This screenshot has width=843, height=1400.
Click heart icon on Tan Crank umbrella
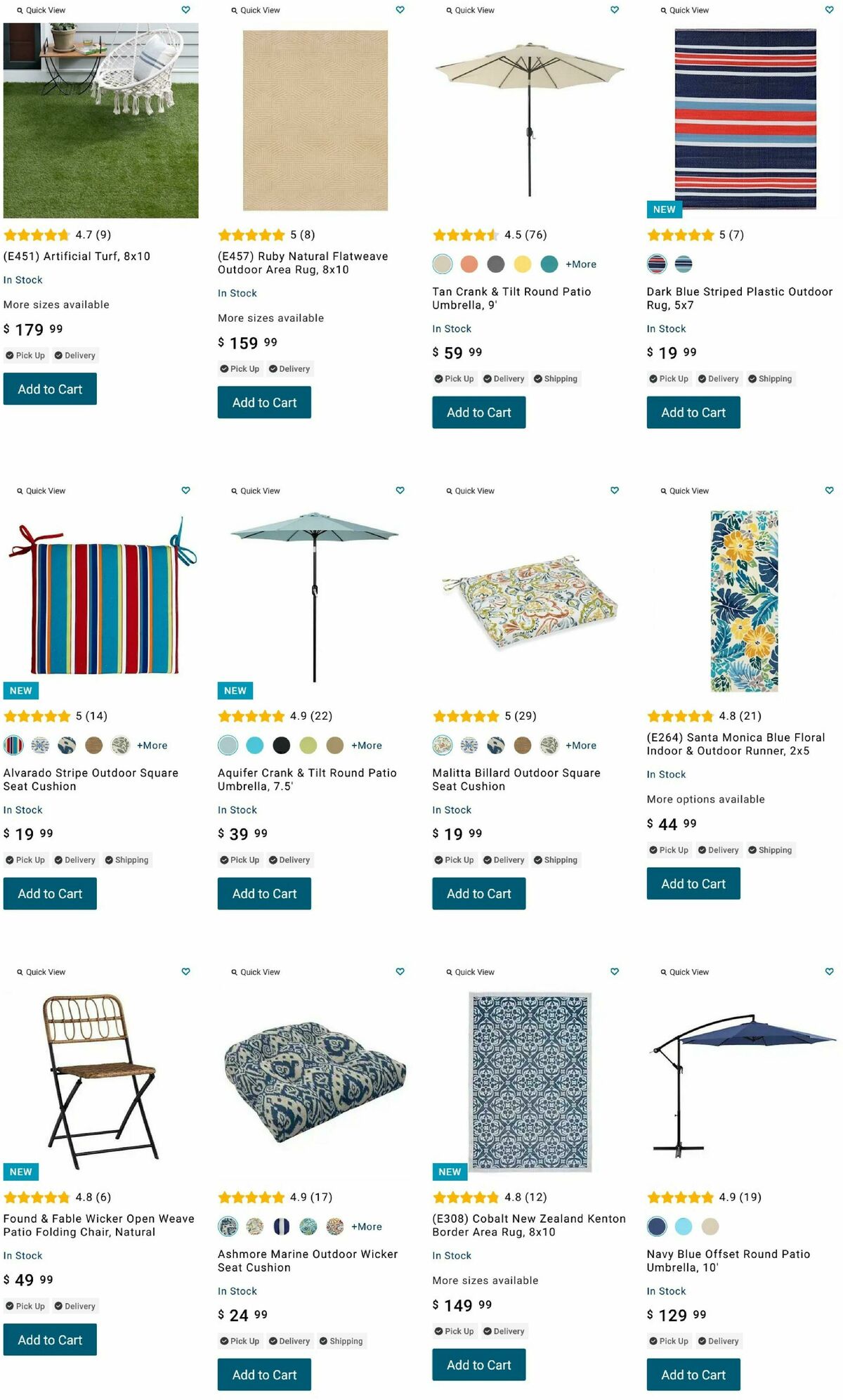click(615, 10)
